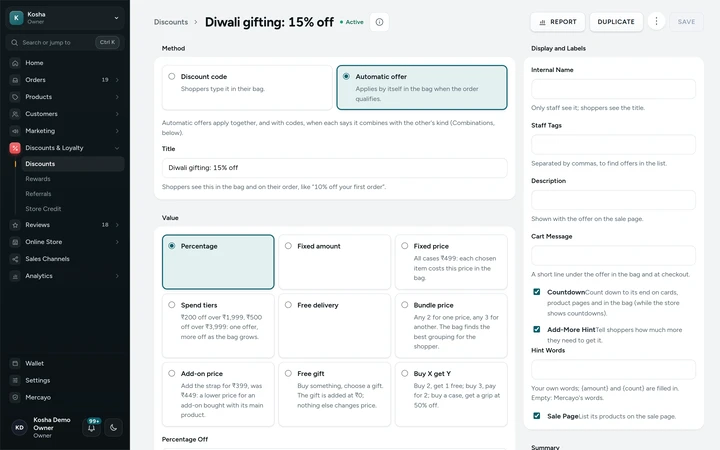Viewport: 720px width, 450px height.
Task: Uncheck the Sale Page checkbox
Action: pyautogui.click(x=536, y=416)
